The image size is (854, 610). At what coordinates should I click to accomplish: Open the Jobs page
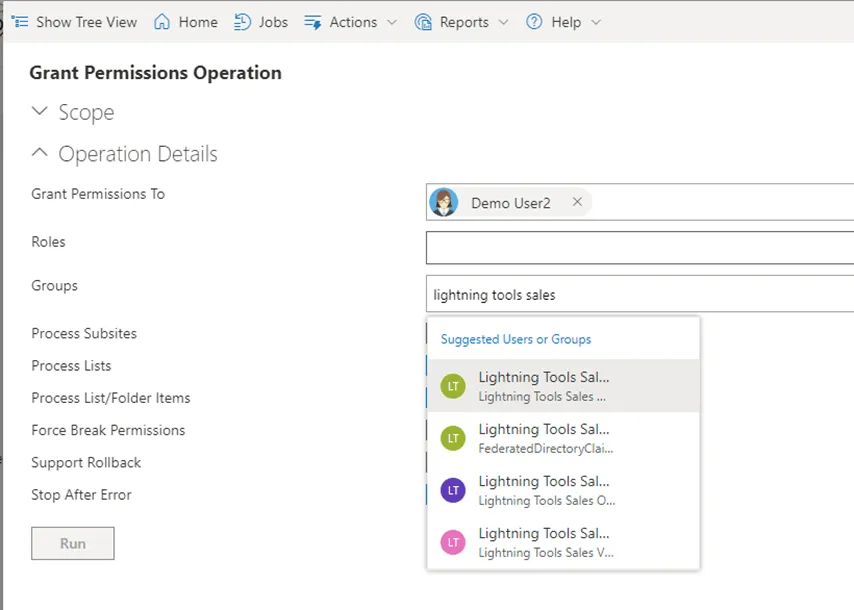(x=261, y=22)
